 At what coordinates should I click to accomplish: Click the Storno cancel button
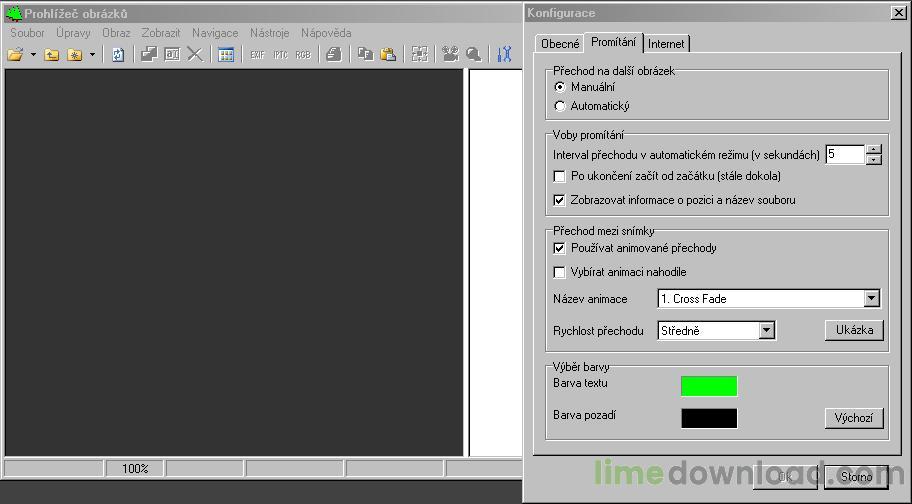[856, 477]
